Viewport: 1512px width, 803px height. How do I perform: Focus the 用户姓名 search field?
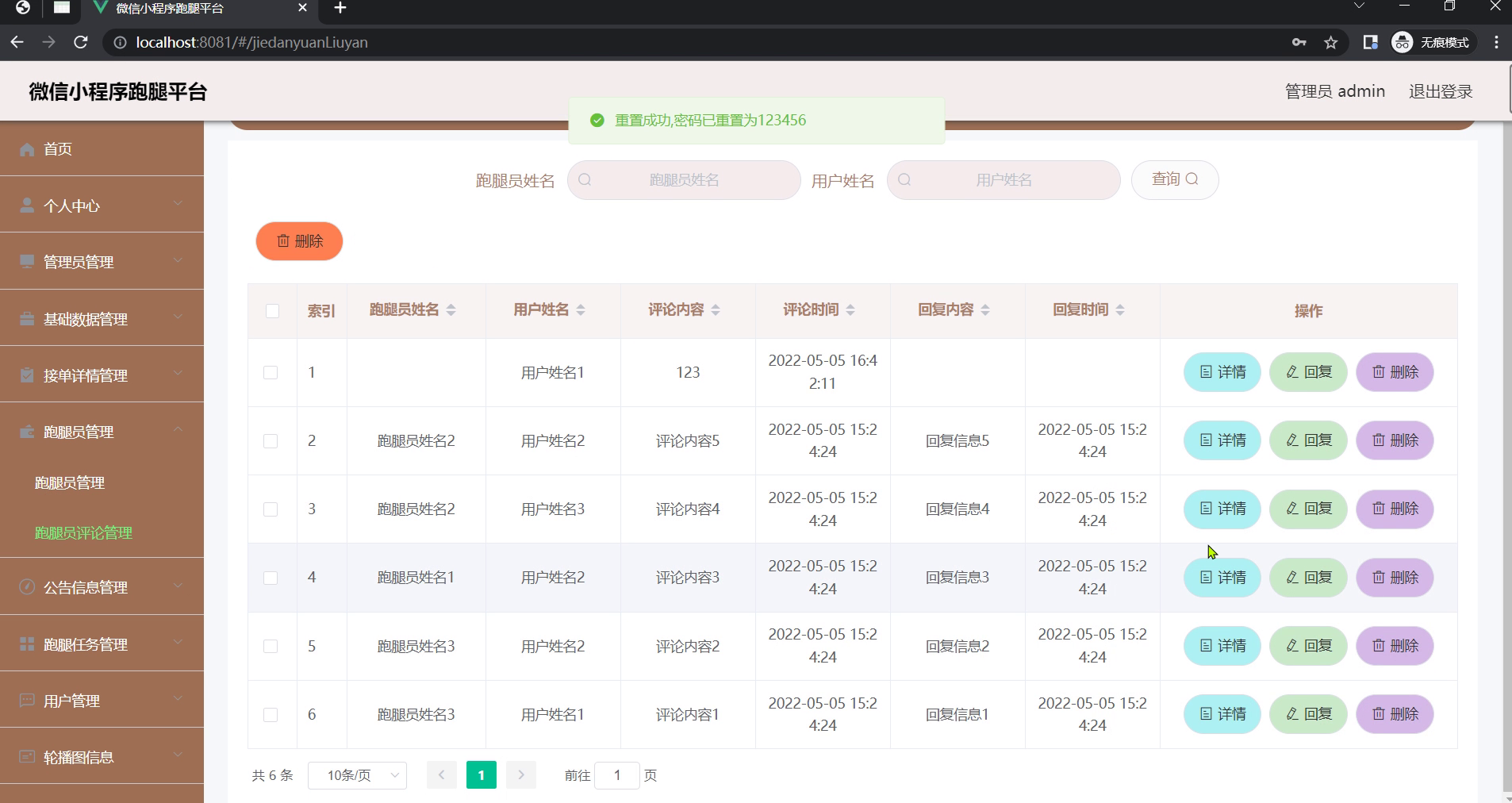click(1004, 180)
